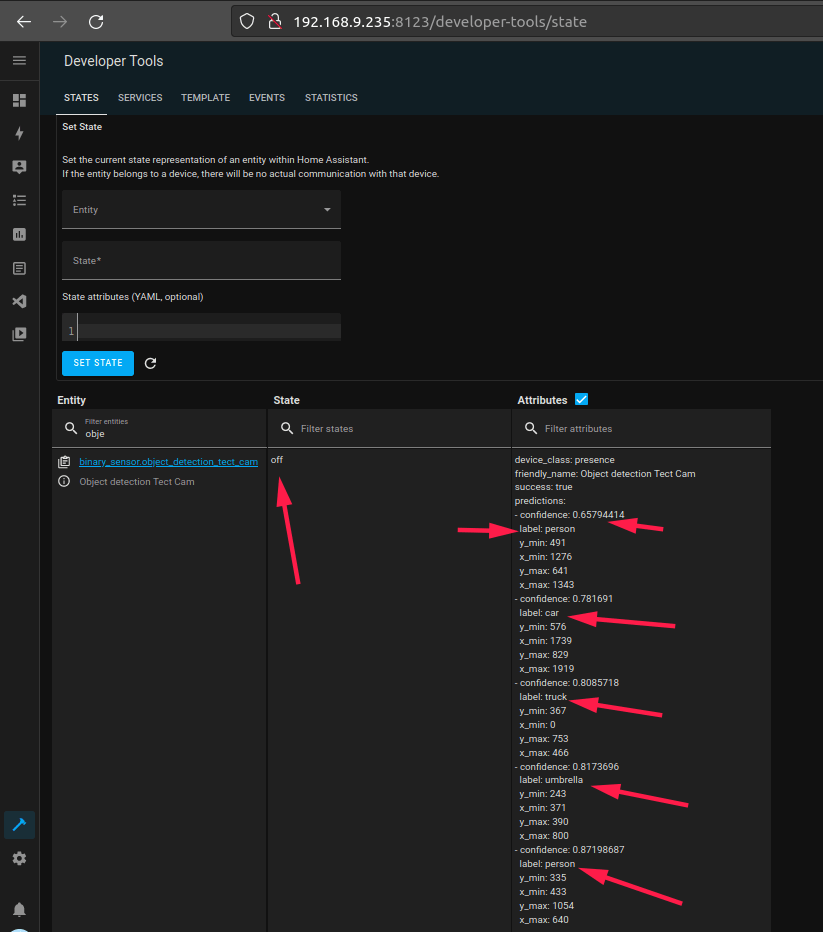This screenshot has height=932, width=823.
Task: Click 'confidence: 0.8173696' line
Action: [x=567, y=767]
